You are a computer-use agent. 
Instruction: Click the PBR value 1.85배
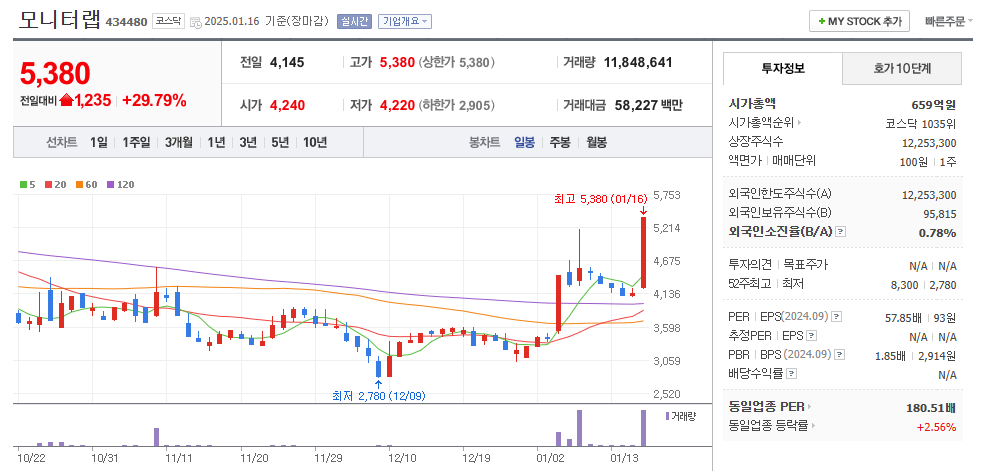click(x=890, y=356)
